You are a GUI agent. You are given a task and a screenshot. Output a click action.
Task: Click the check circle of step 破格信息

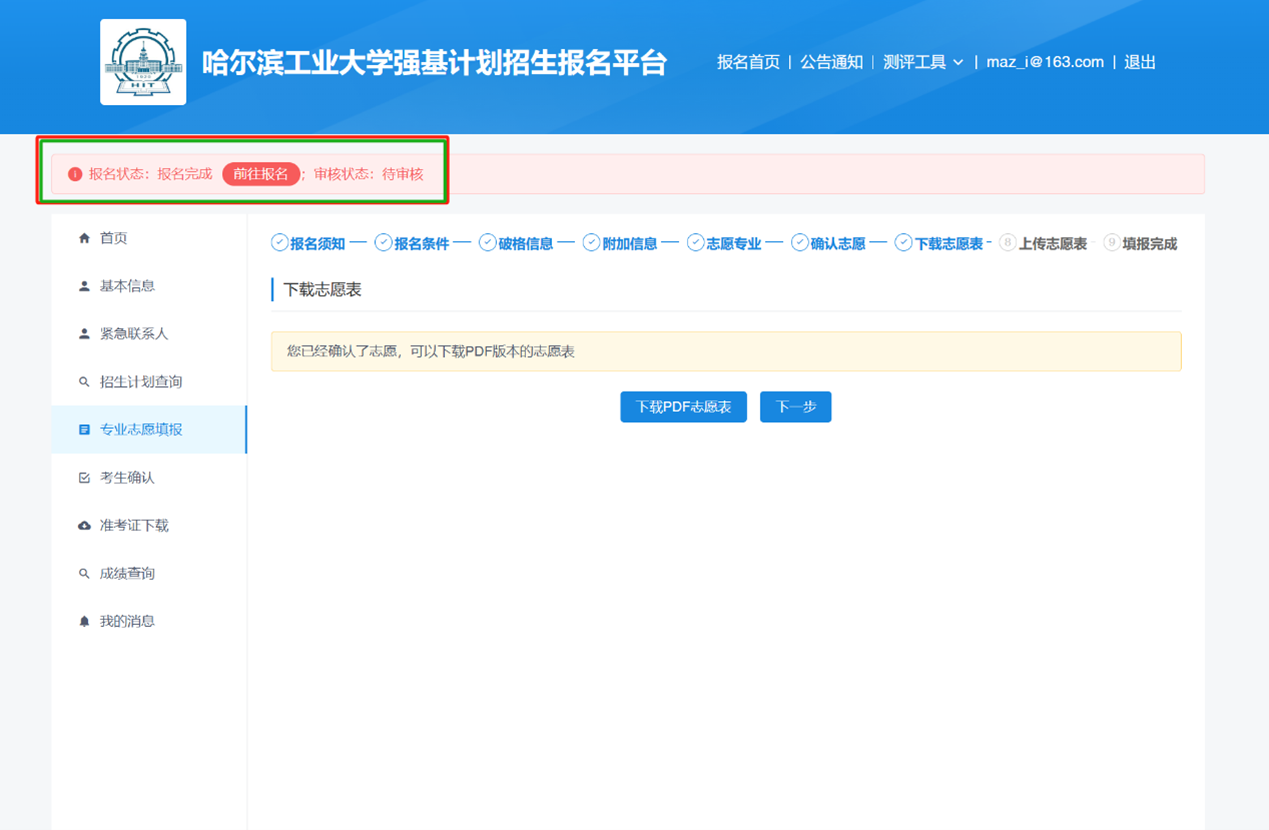(x=488, y=243)
